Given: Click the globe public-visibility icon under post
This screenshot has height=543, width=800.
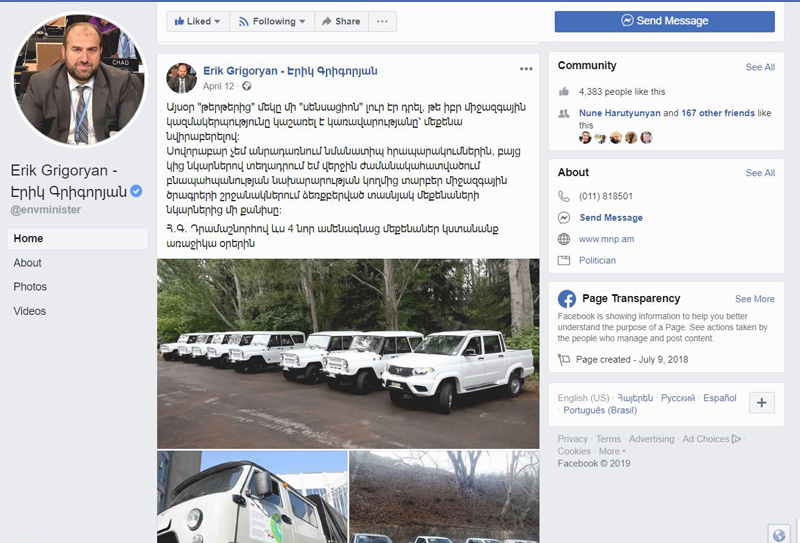Looking at the screenshot, I should (x=246, y=86).
